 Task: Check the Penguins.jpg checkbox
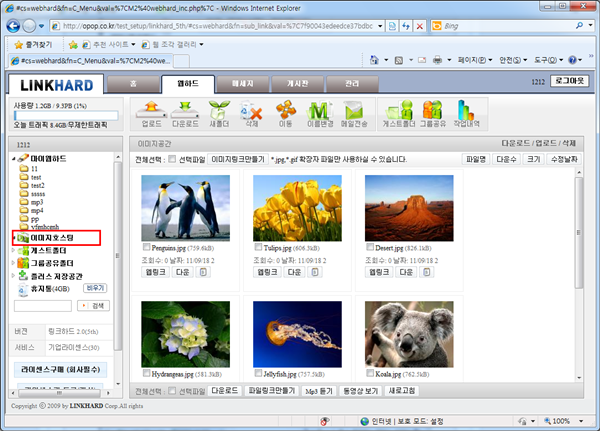coord(146,247)
